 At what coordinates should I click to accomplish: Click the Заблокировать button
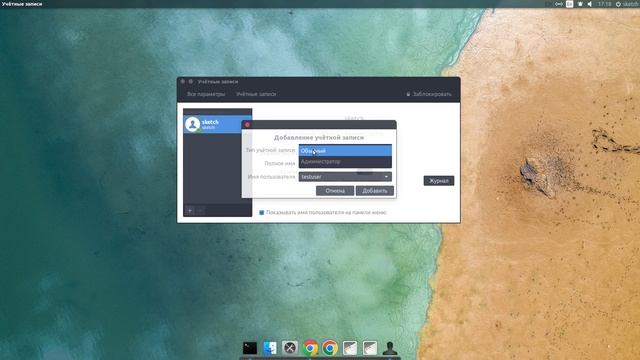pyautogui.click(x=429, y=94)
